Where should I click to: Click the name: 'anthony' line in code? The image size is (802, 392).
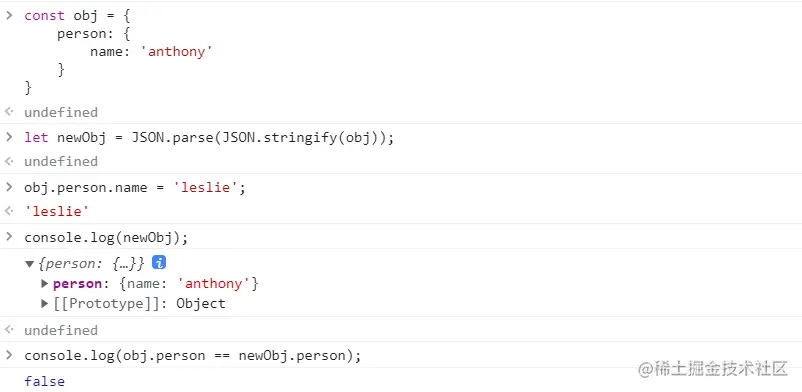tap(151, 52)
